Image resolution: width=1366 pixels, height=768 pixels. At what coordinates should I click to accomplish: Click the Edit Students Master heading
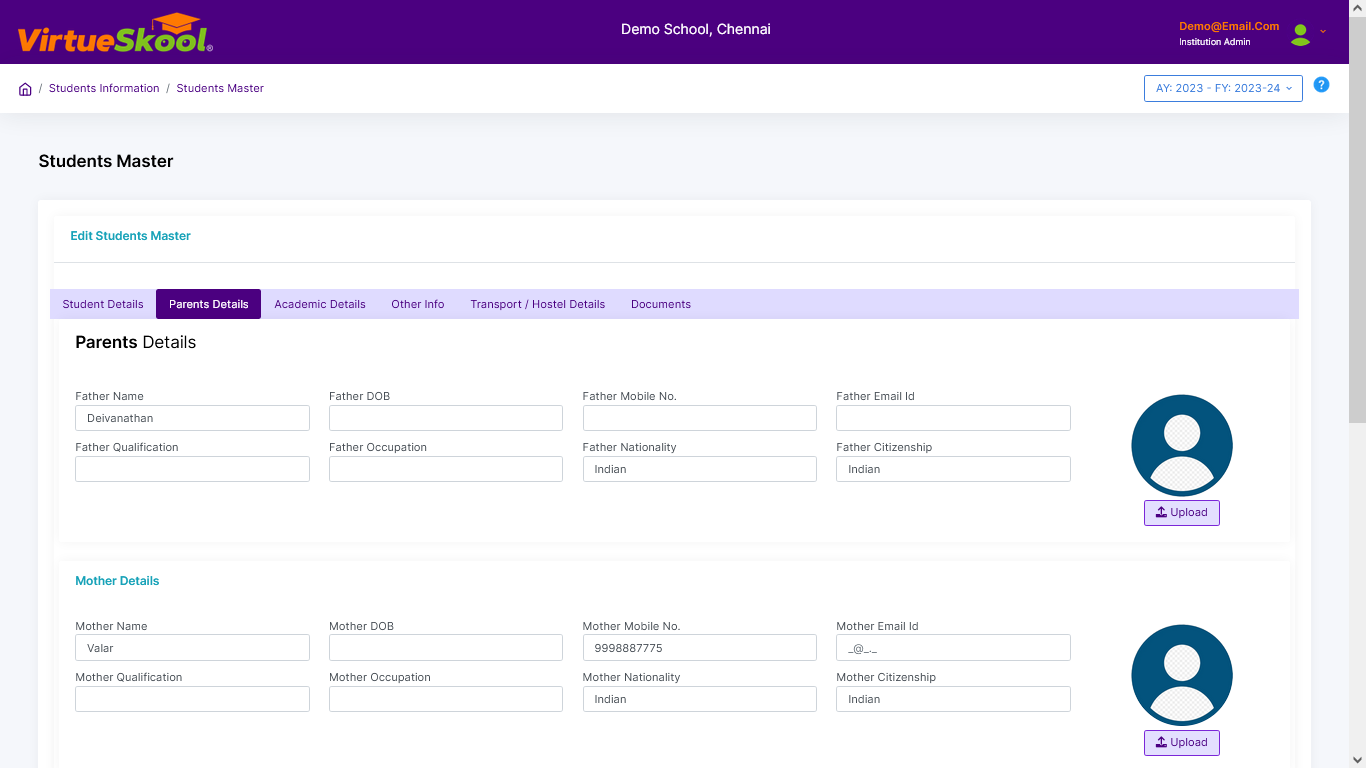click(x=130, y=236)
